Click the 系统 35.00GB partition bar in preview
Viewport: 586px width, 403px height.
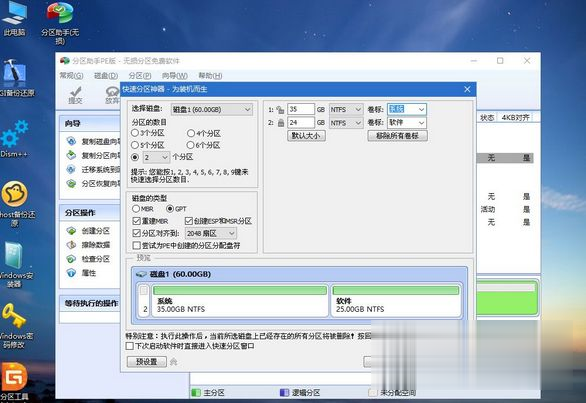tap(240, 300)
